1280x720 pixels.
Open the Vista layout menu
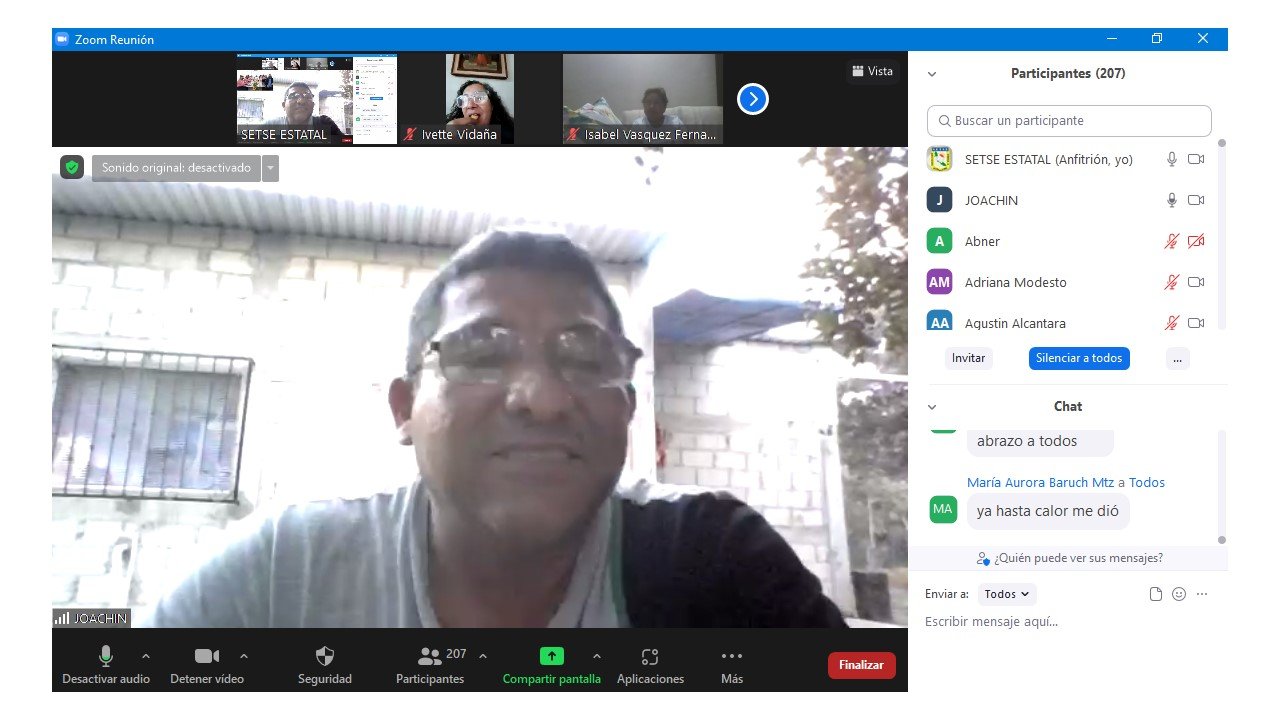(x=872, y=71)
